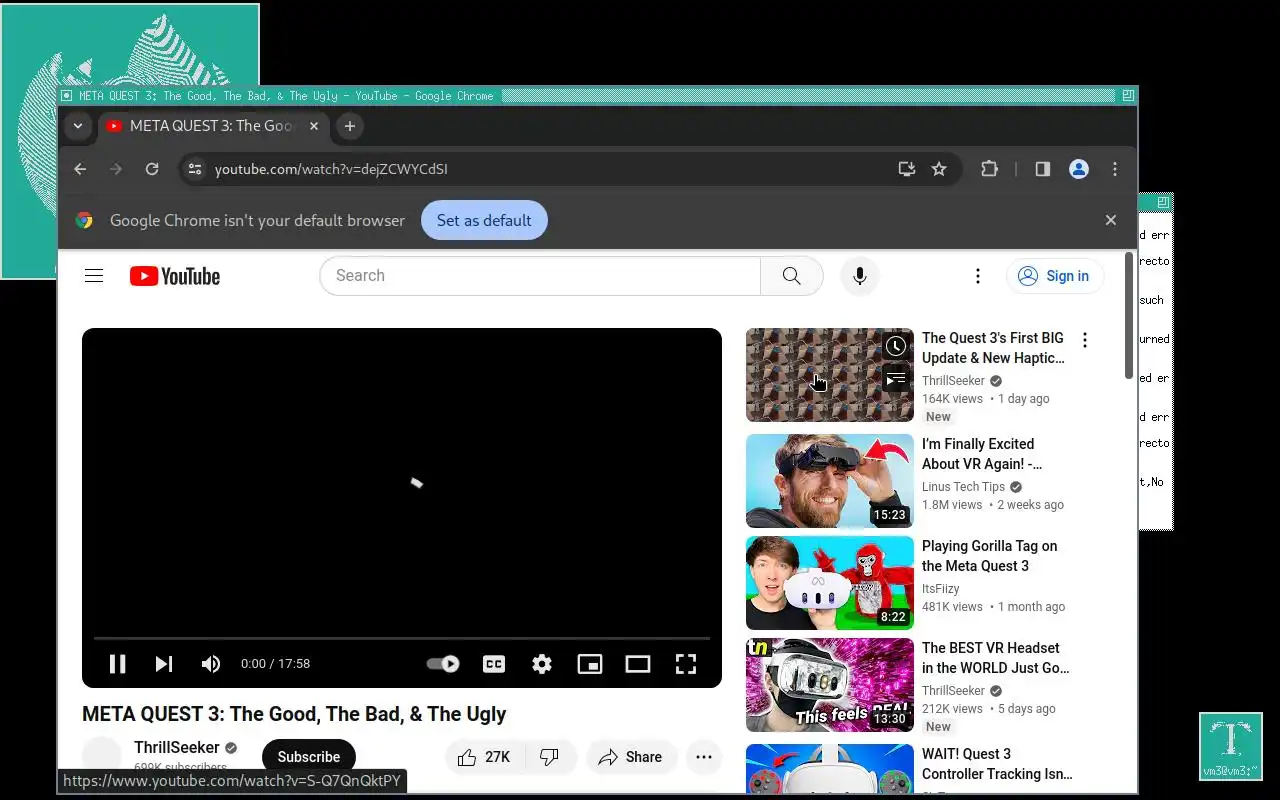
Task: Dismiss the default browser infobar
Action: click(x=1110, y=220)
